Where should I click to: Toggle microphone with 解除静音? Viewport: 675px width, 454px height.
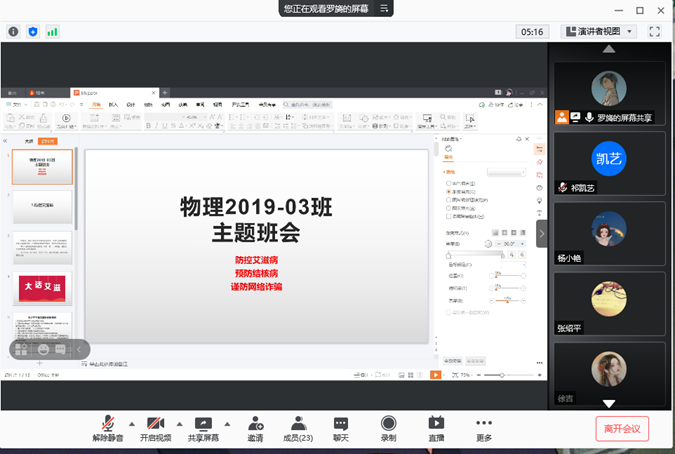(x=107, y=428)
